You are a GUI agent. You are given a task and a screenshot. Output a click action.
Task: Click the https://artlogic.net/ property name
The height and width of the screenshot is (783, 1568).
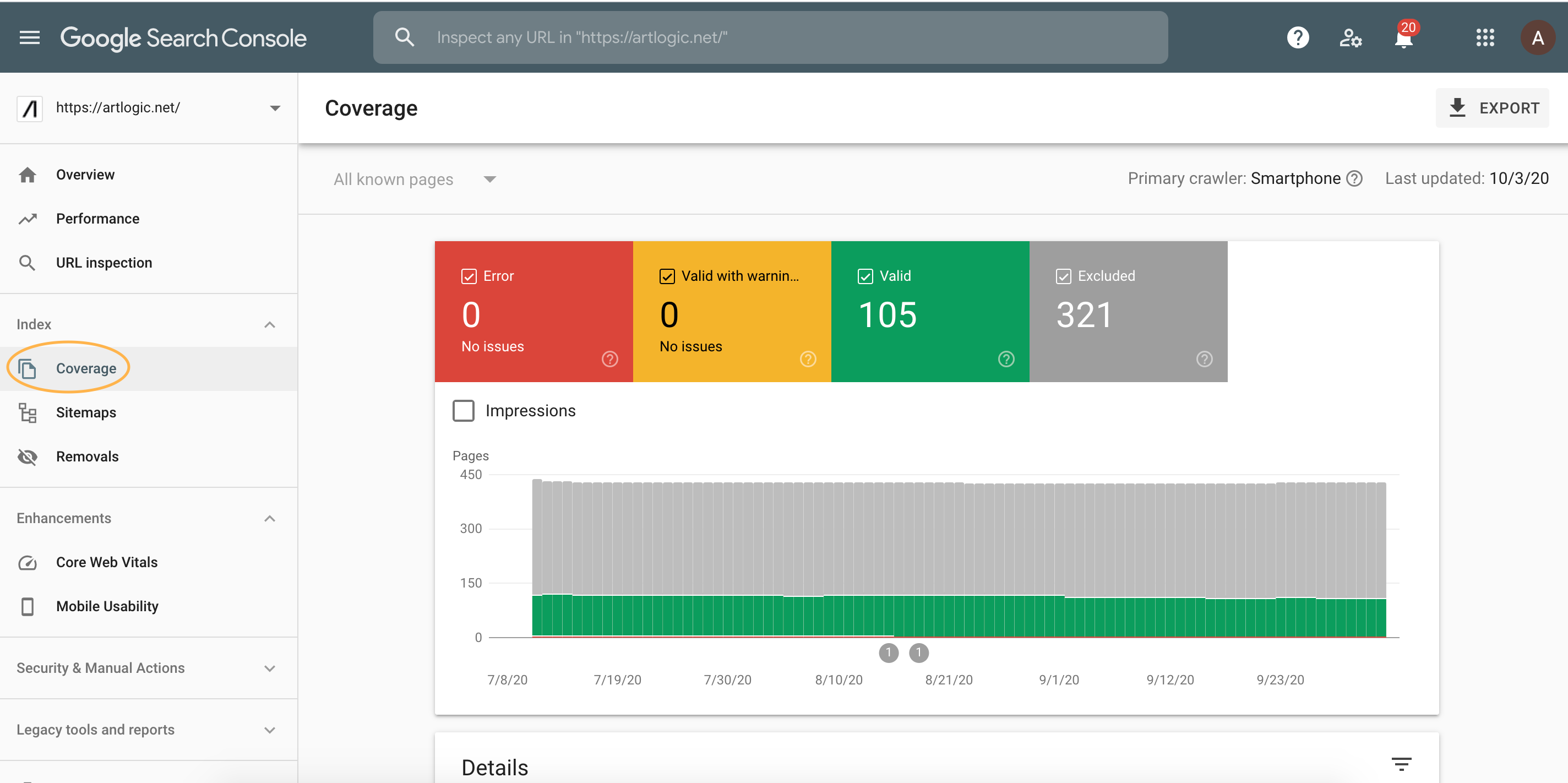pos(118,108)
